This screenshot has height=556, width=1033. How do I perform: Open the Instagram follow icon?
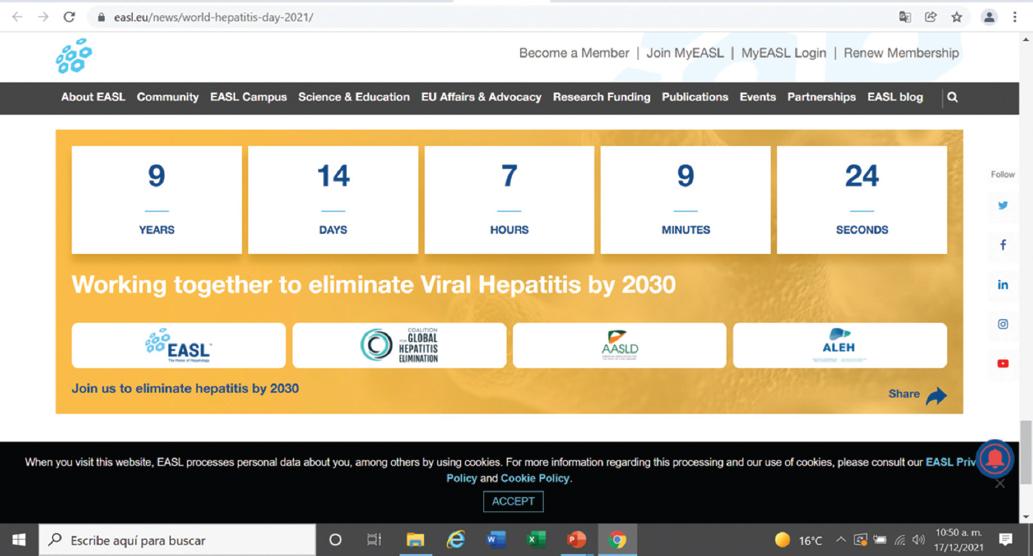(x=1002, y=324)
